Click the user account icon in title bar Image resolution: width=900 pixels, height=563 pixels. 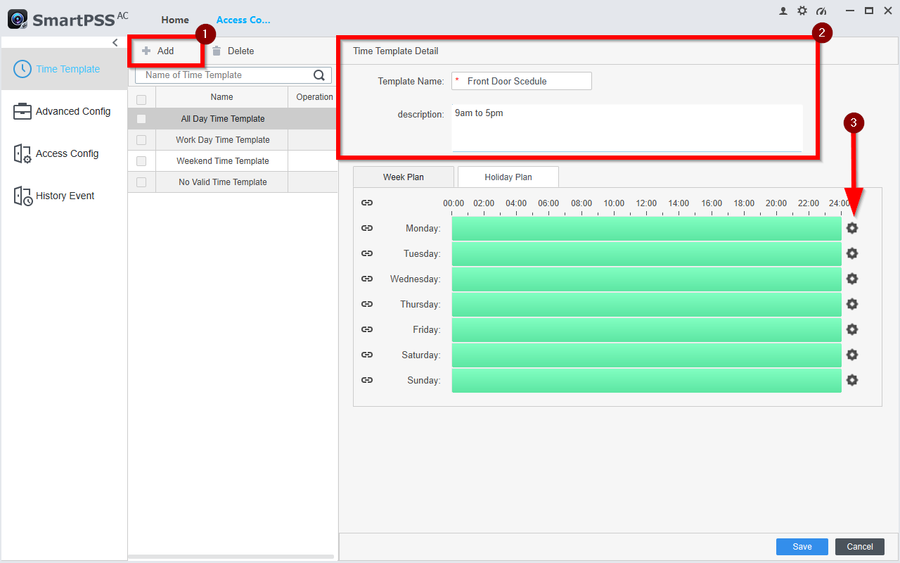tap(783, 10)
